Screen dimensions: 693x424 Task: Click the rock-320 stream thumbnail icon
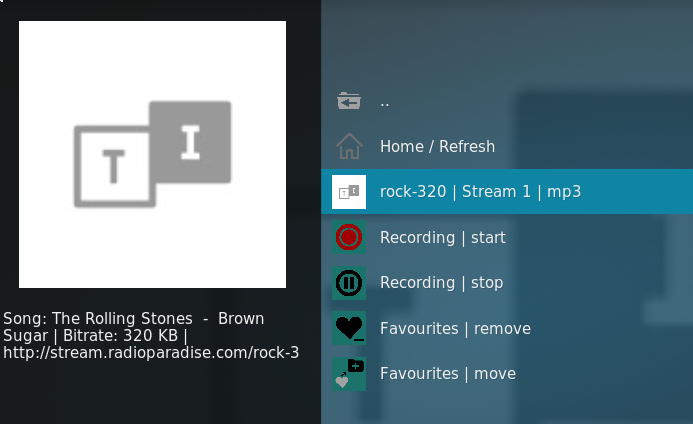point(349,192)
